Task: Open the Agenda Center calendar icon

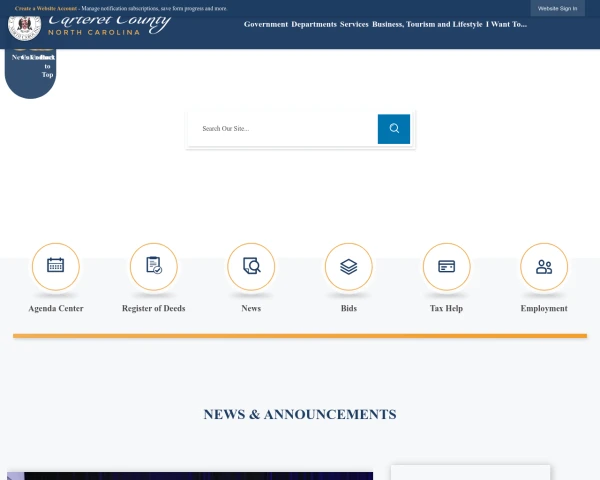Action: tap(56, 267)
